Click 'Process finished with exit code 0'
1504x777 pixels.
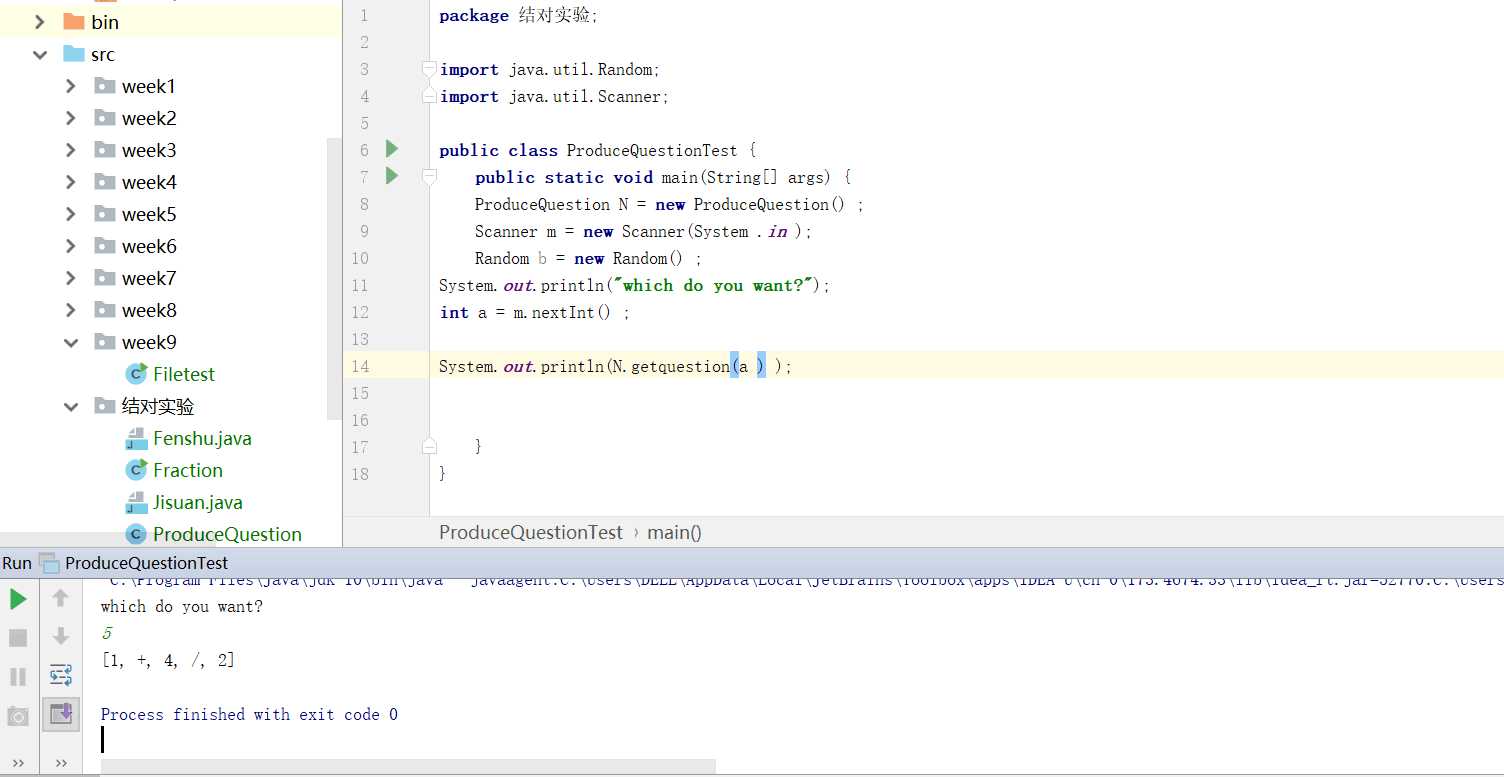click(x=249, y=714)
